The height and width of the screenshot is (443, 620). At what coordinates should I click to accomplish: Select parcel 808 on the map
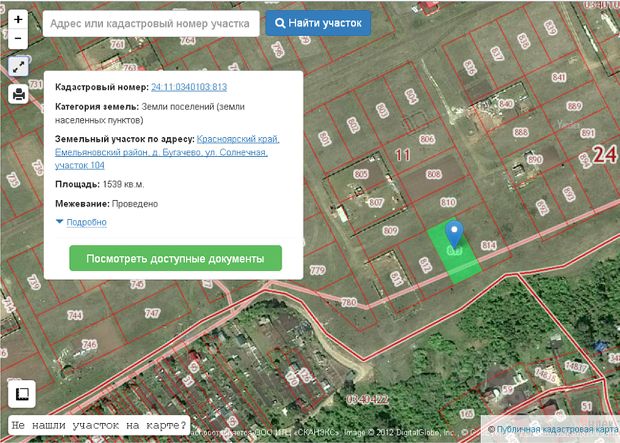tap(432, 174)
